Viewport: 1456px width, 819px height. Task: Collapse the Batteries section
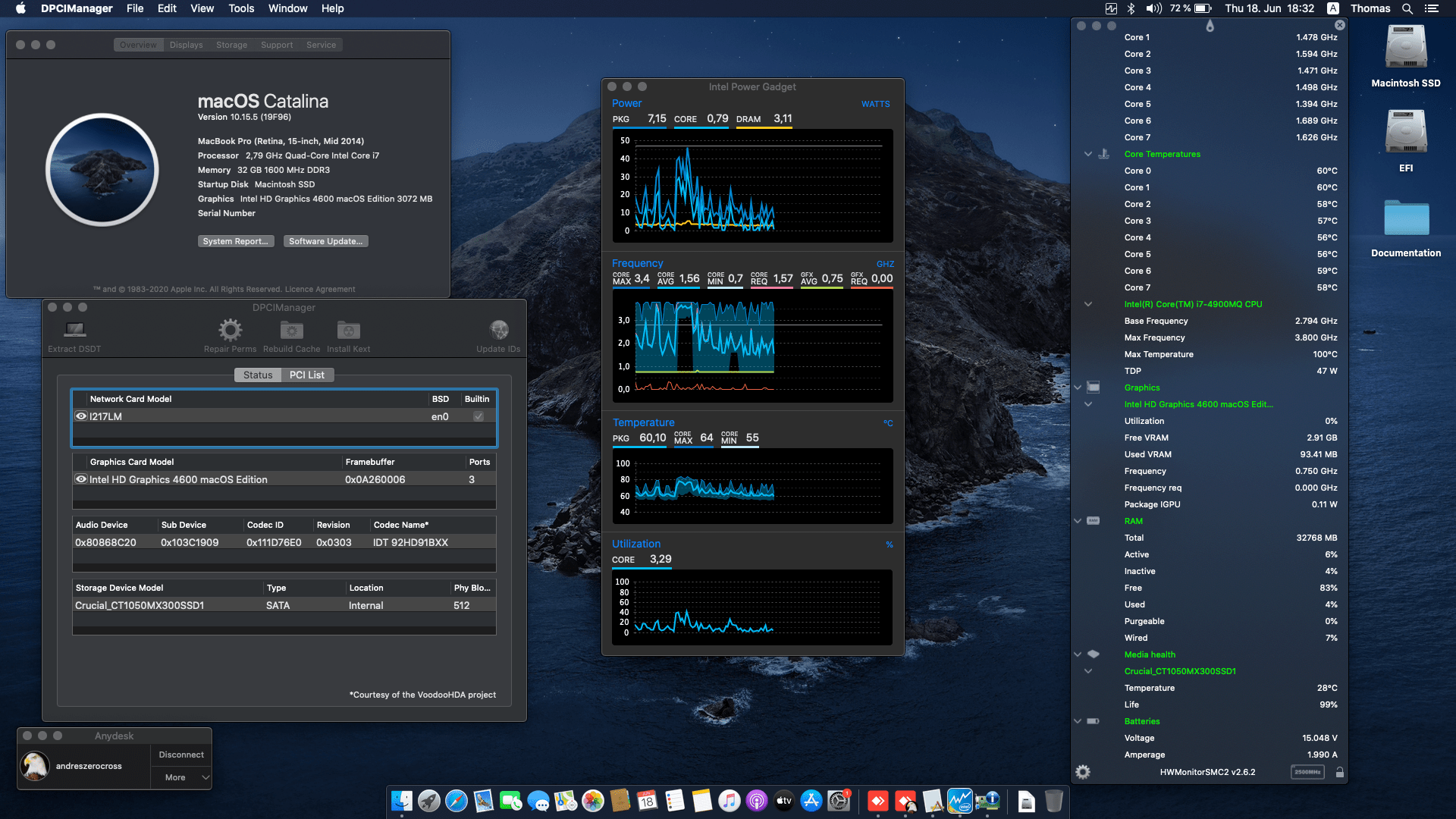[x=1078, y=721]
